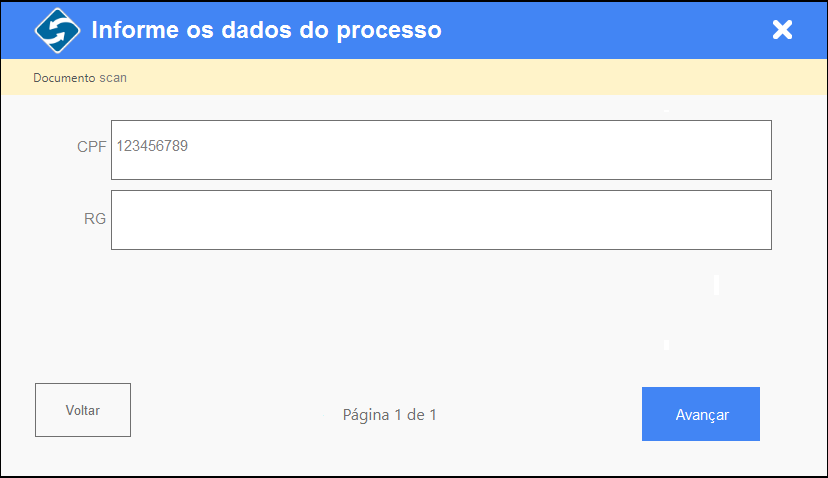828x478 pixels.
Task: Click the yellow Documento scan banner strip
Action: 414,77
